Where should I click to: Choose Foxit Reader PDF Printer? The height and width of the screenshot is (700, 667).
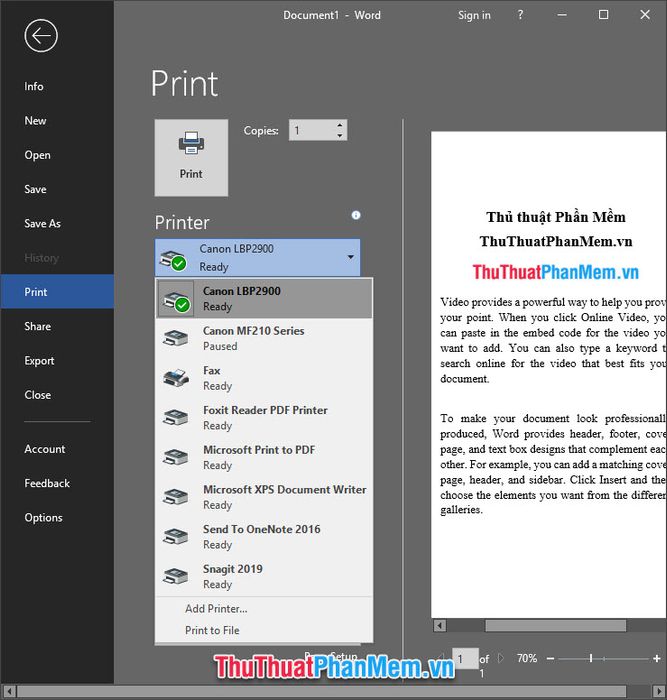pyautogui.click(x=264, y=418)
